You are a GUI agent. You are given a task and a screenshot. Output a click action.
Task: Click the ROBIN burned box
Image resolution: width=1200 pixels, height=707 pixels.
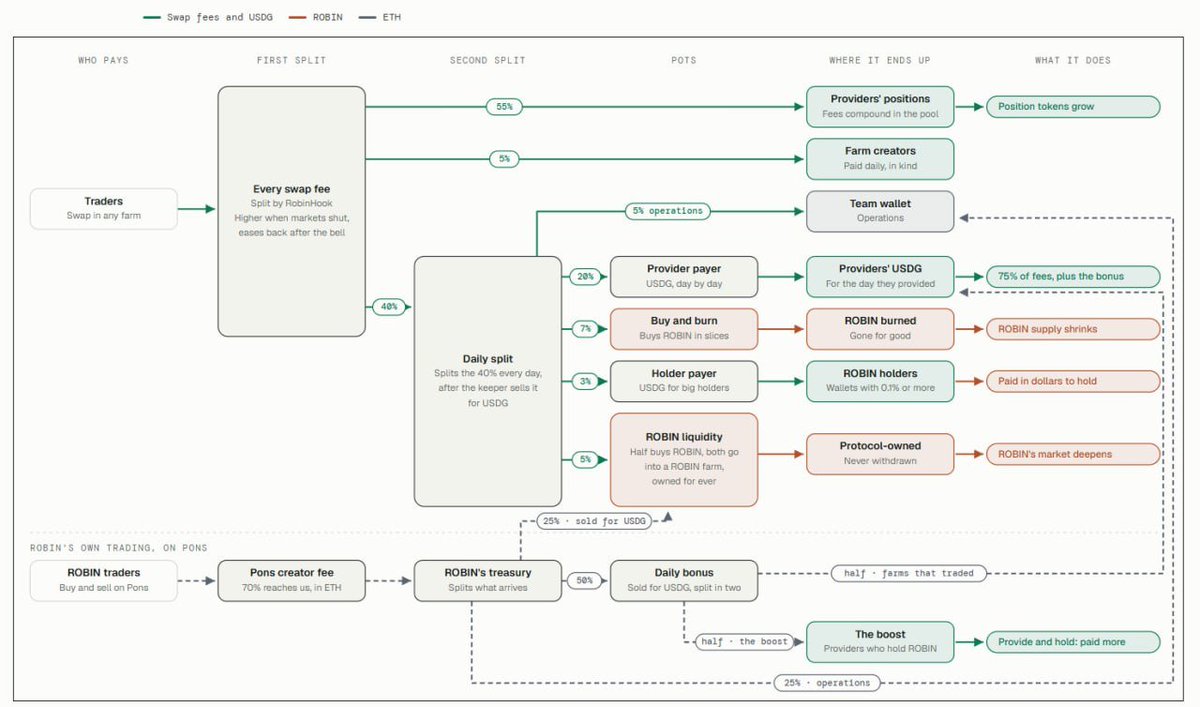(x=880, y=328)
